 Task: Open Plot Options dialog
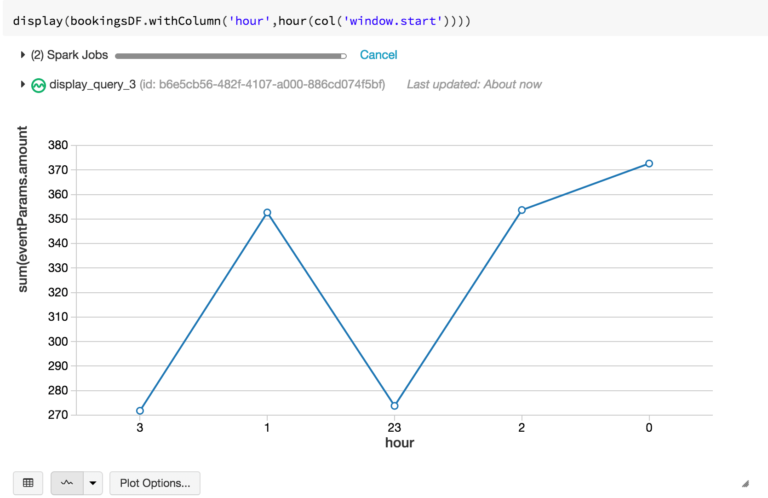(x=155, y=483)
